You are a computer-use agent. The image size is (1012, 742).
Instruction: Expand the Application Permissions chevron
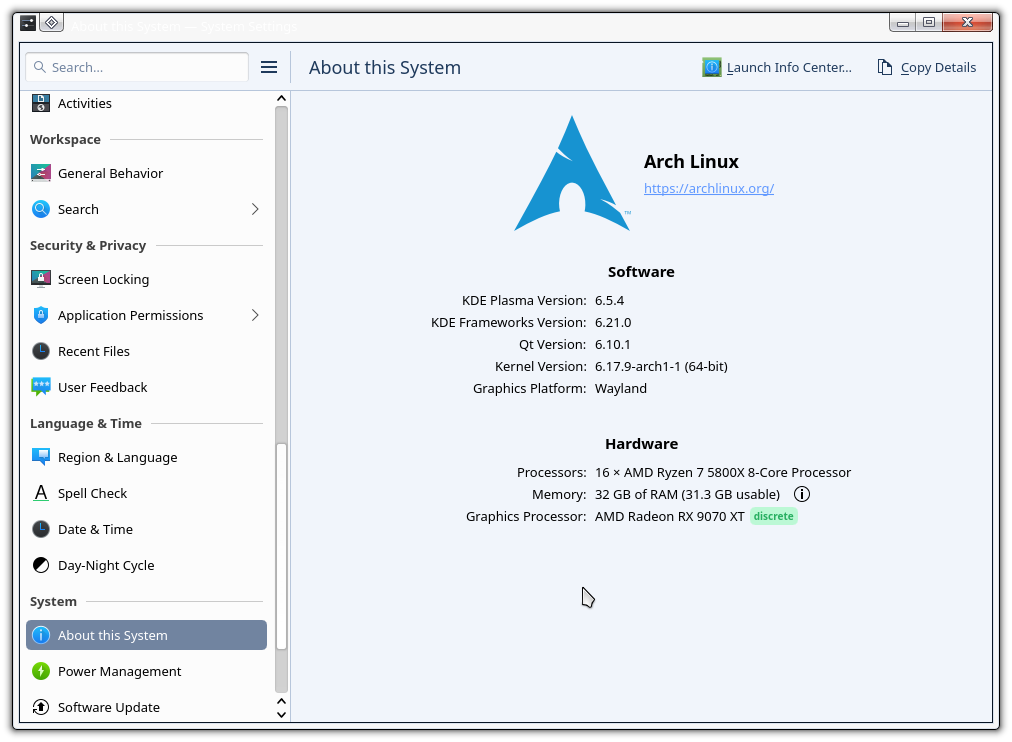point(255,315)
